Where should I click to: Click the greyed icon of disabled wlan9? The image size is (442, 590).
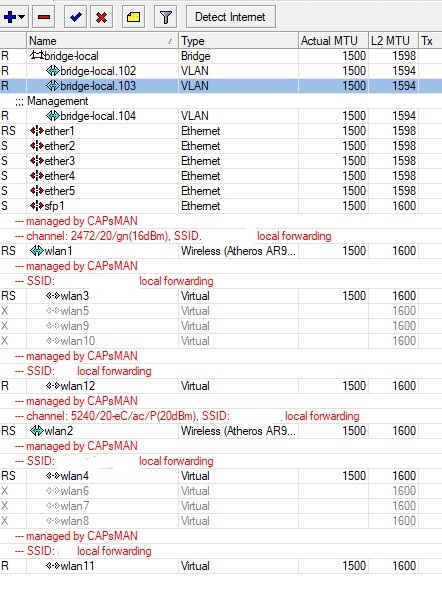tap(53, 326)
